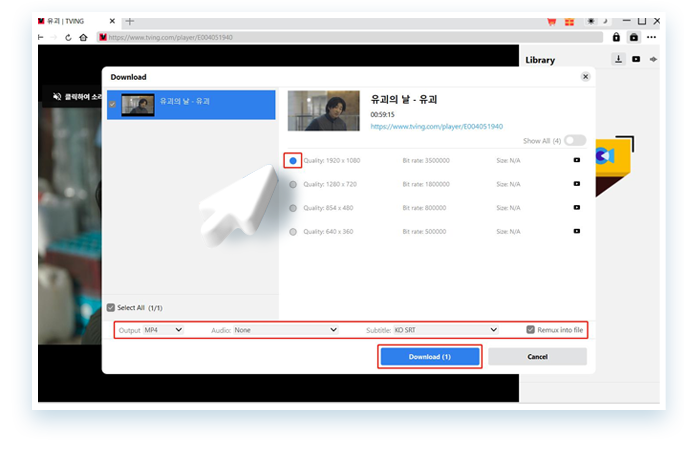
Task: Switch to light theme sun icon
Action: 591,21
